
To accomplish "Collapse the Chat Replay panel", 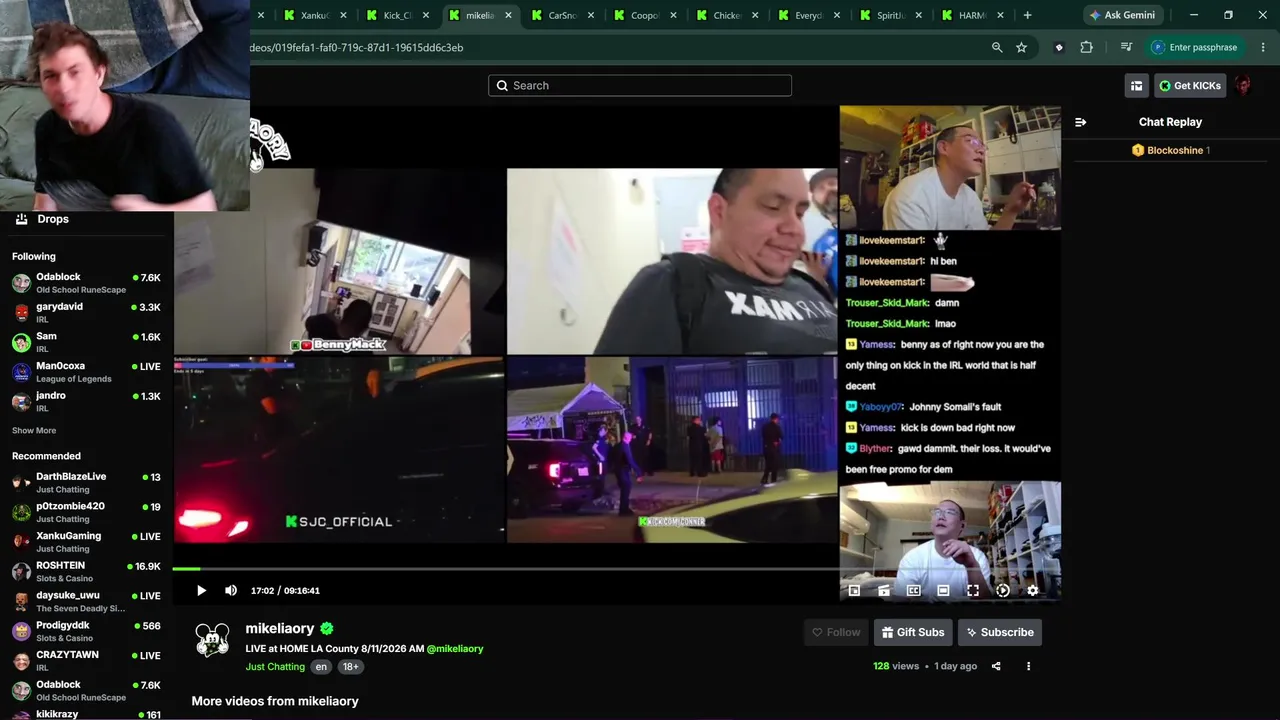I will point(1080,122).
